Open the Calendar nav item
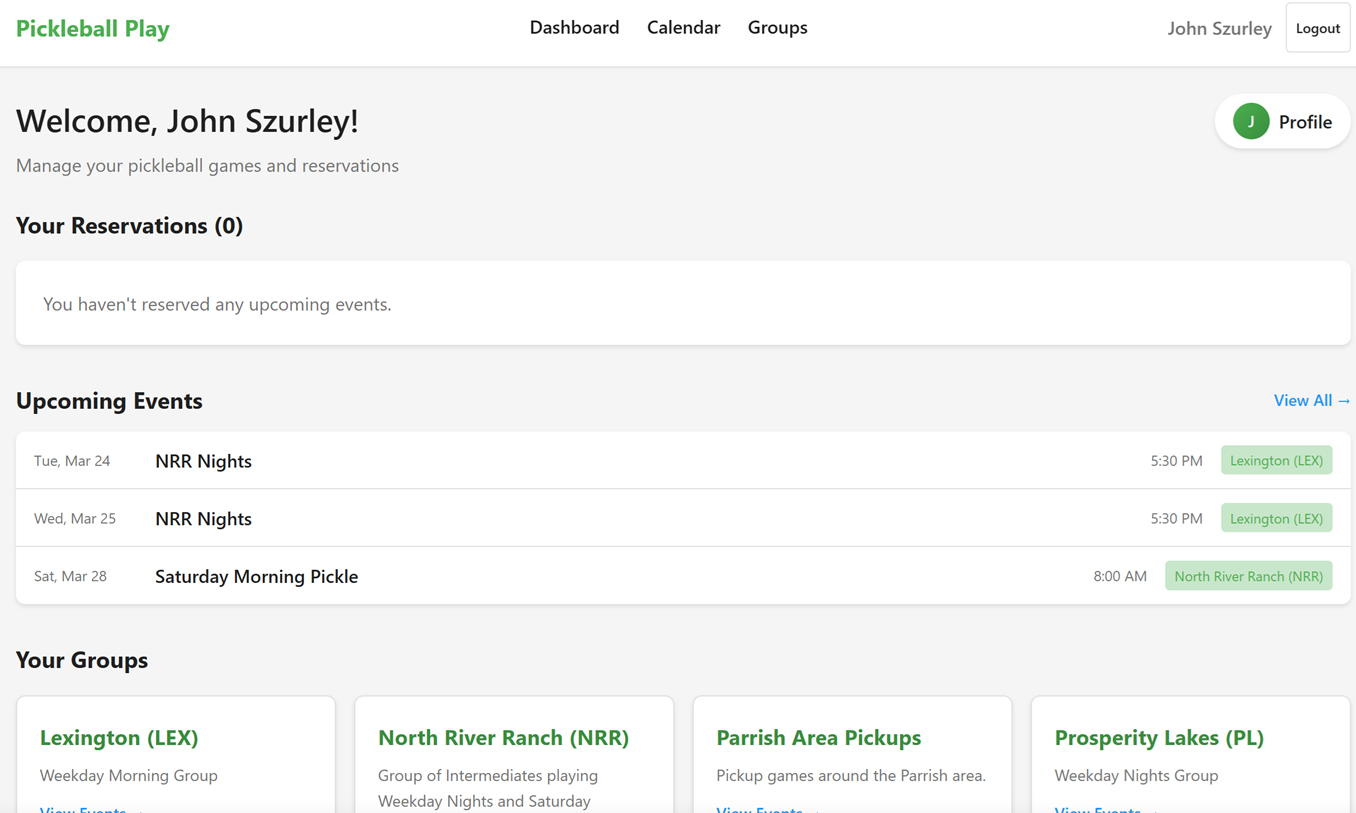The width and height of the screenshot is (1356, 813). coord(683,28)
